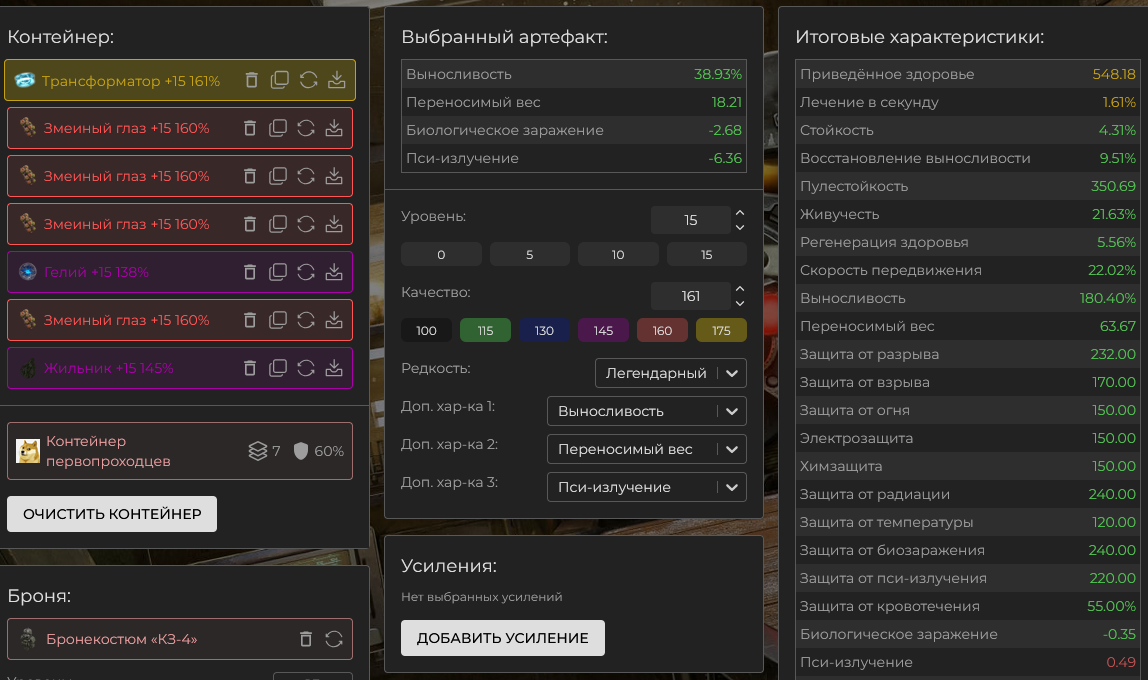Screen dimensions: 1148x680
Task: Set level preset to 0
Action: coord(441,254)
